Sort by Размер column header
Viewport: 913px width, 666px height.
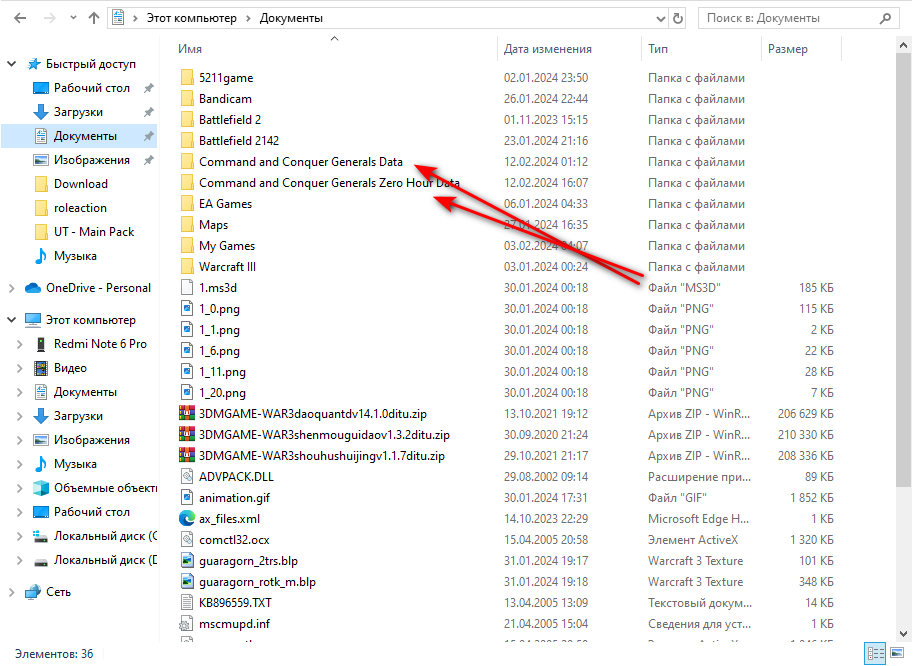pyautogui.click(x=788, y=49)
